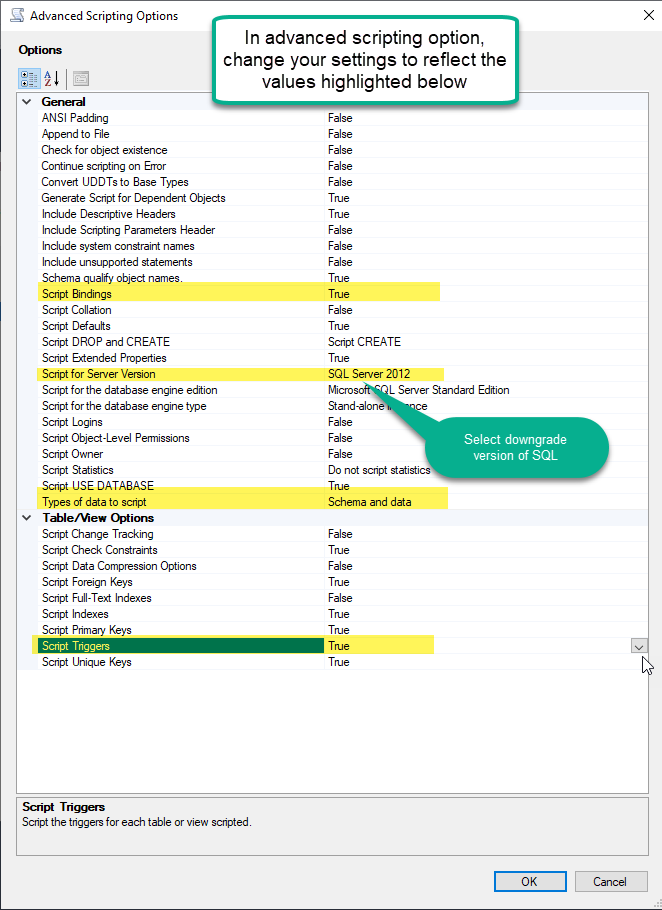Select the Script Unique Keys row

tap(86, 662)
